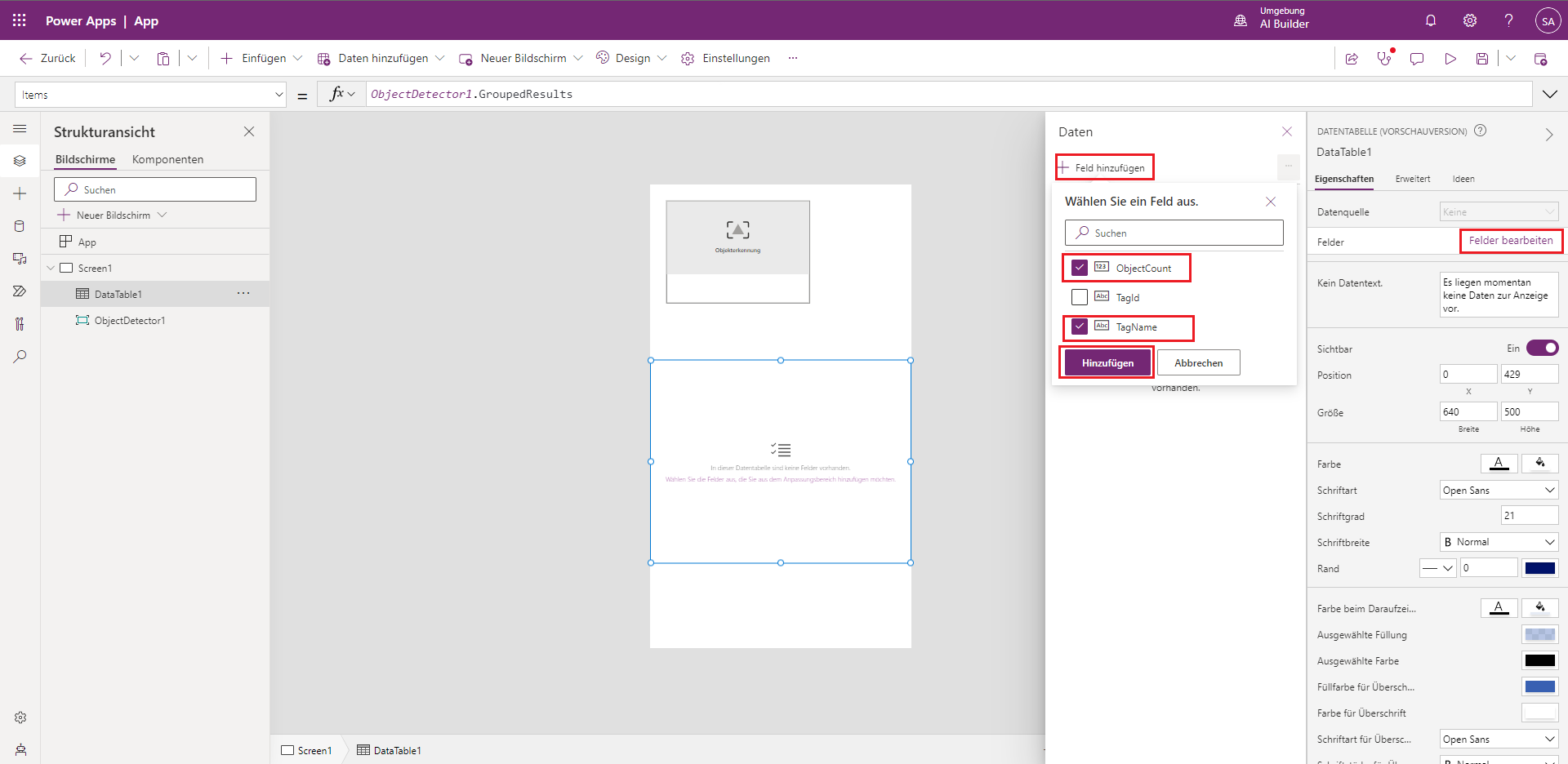Save the app with disk icon
Screen dimensions: 1568x764
pyautogui.click(x=1482, y=59)
